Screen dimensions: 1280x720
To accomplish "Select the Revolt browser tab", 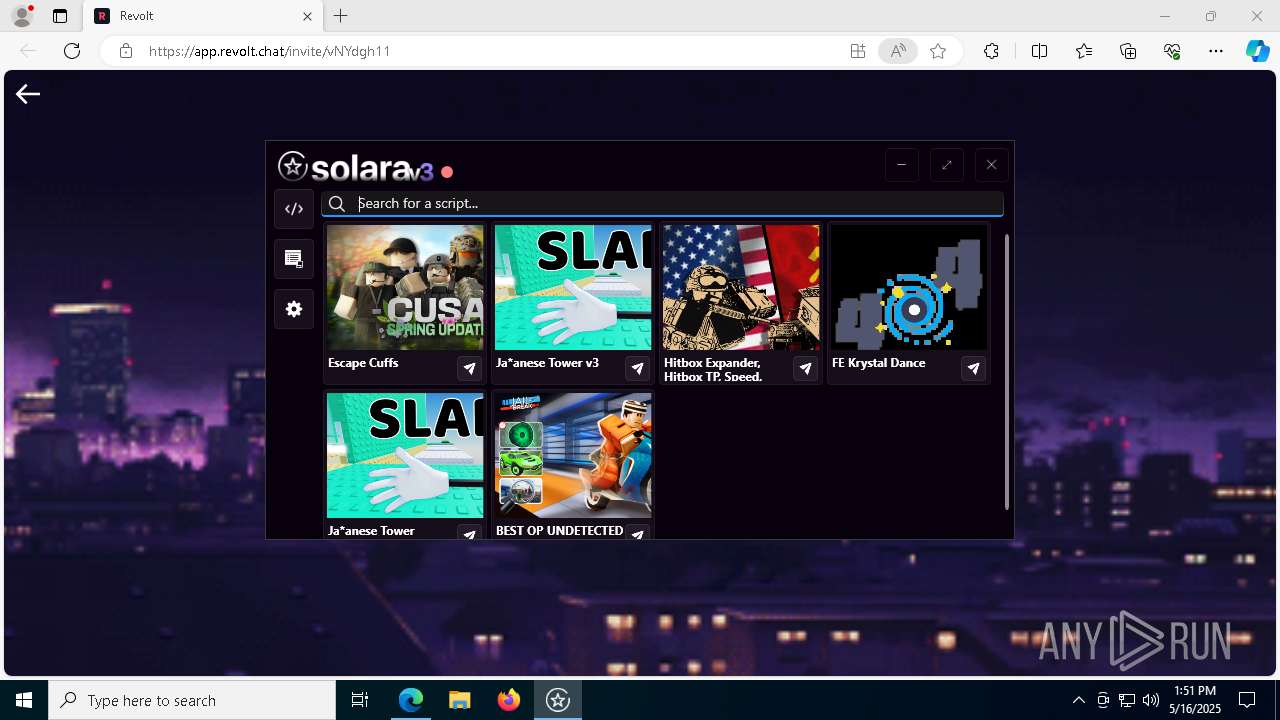I will [202, 16].
